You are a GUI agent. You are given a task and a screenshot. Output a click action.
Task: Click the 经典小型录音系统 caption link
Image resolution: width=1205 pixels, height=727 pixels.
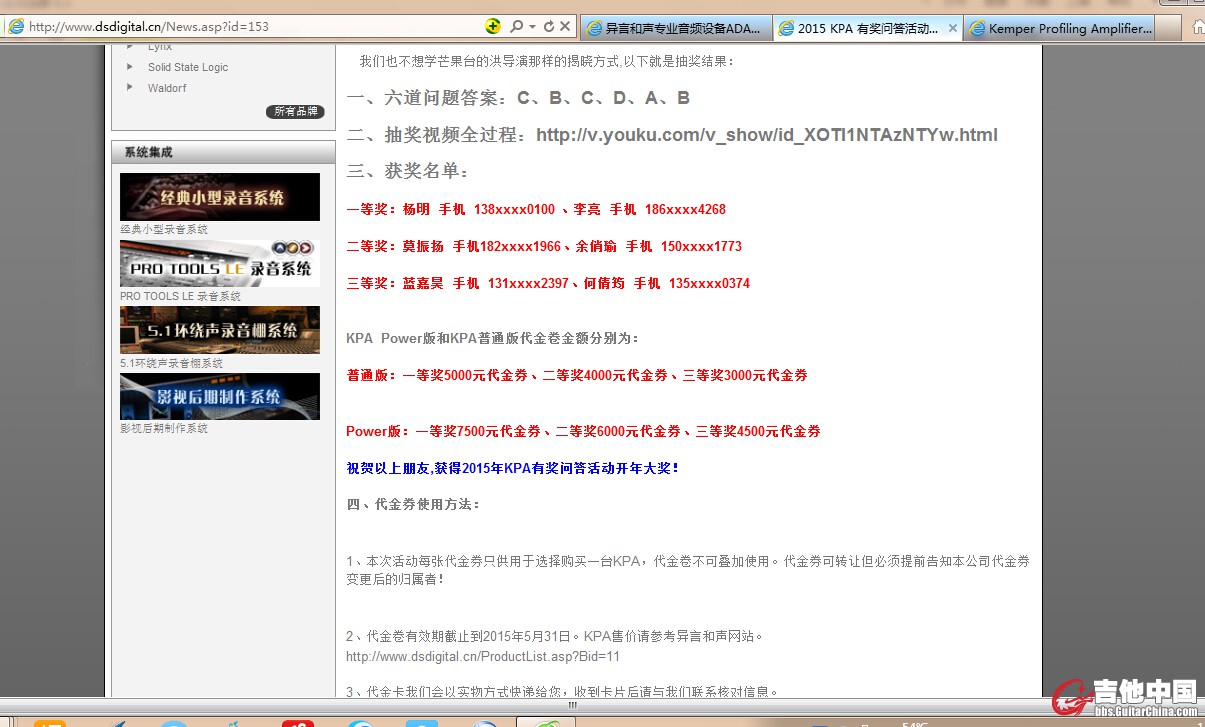164,229
